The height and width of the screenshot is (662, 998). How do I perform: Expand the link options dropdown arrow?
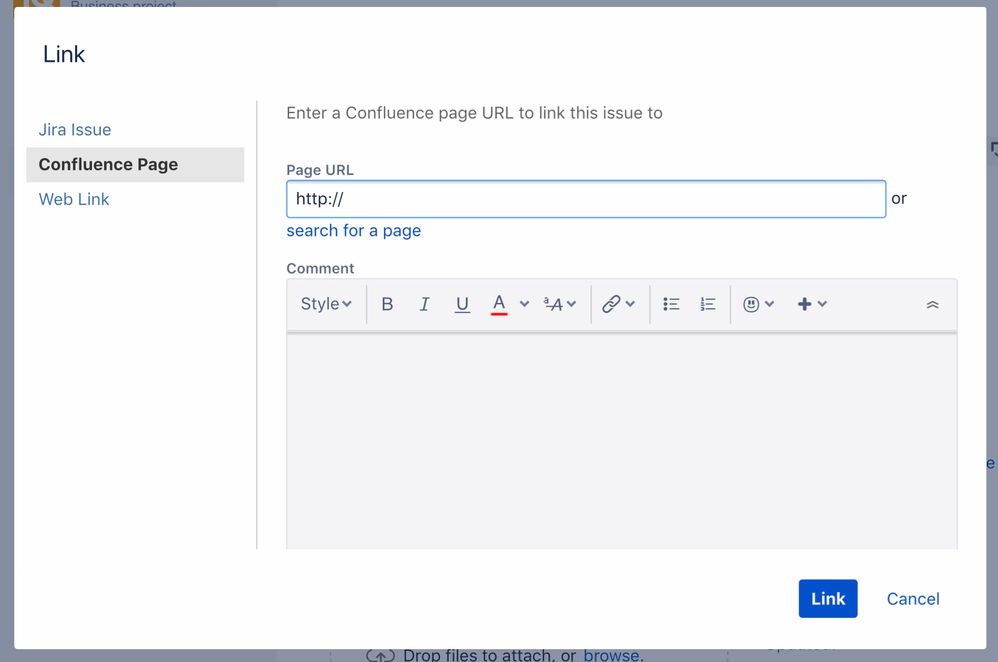630,304
